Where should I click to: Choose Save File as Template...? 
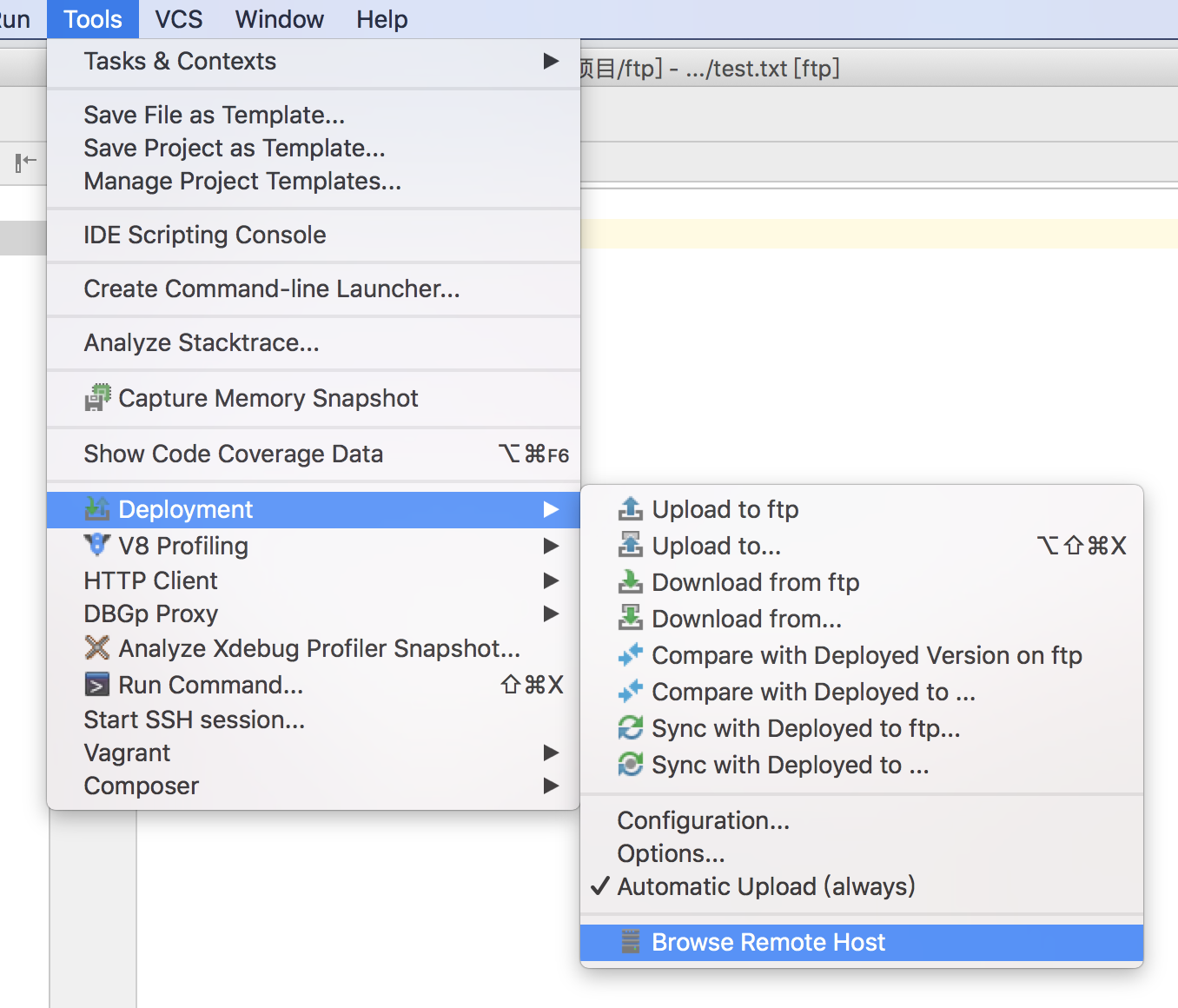pyautogui.click(x=313, y=115)
